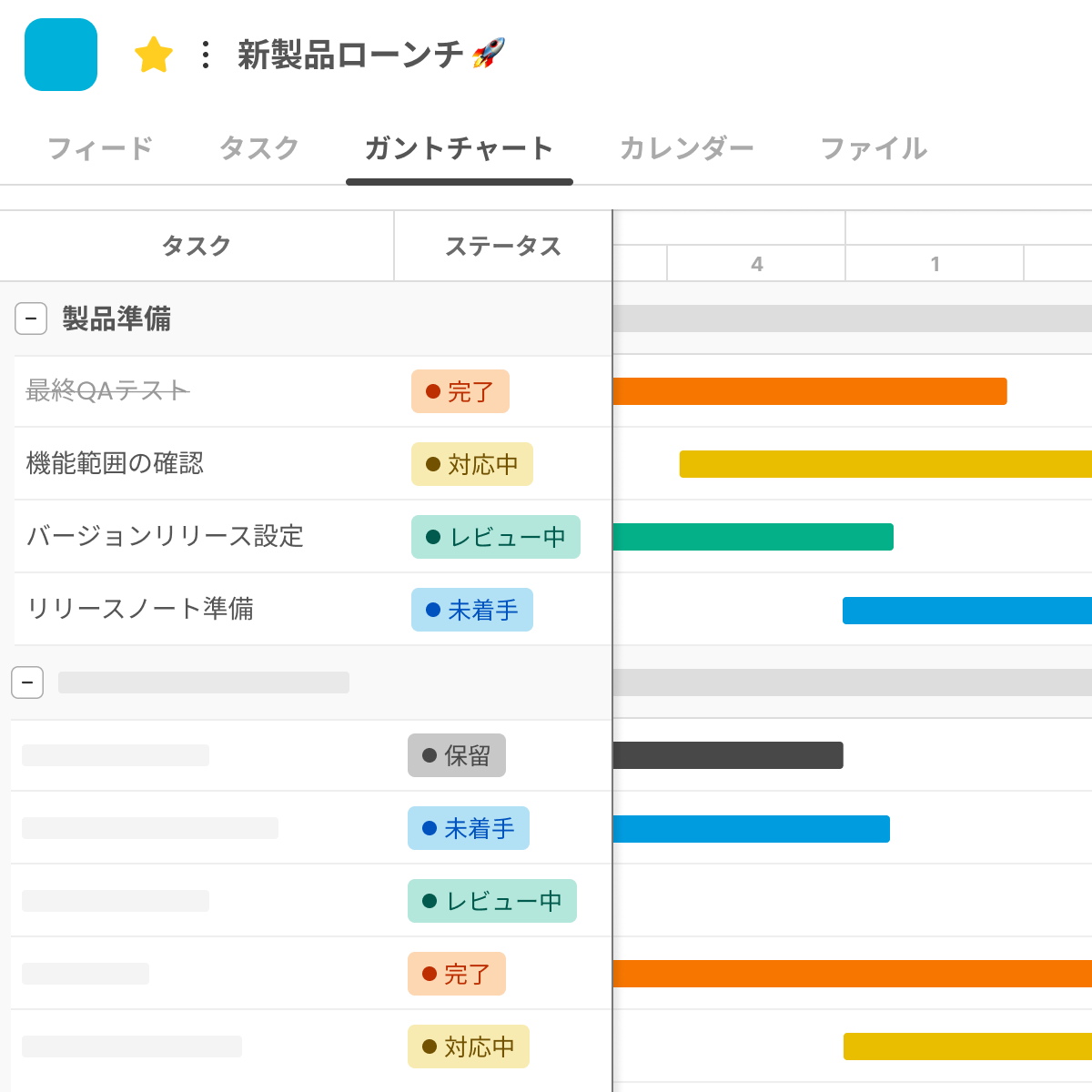Collapse the 製品準備 group
This screenshot has height=1092, width=1092.
coord(31,318)
